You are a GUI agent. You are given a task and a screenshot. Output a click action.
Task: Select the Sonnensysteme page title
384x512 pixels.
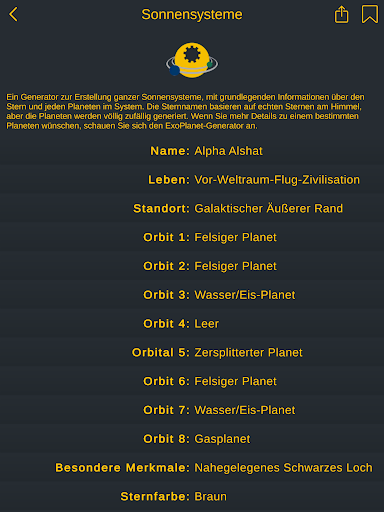[192, 14]
